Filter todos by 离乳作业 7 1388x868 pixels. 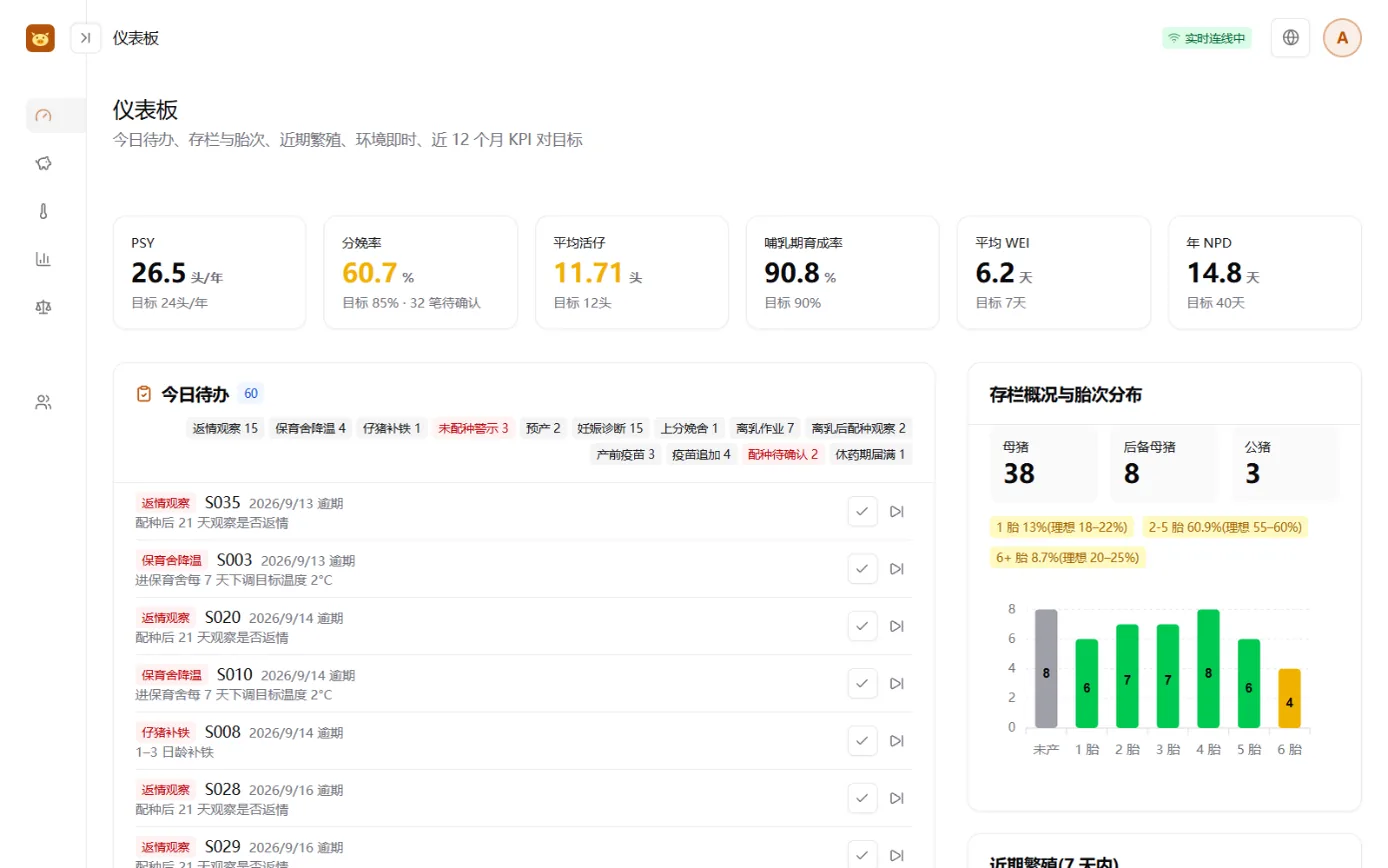[765, 428]
